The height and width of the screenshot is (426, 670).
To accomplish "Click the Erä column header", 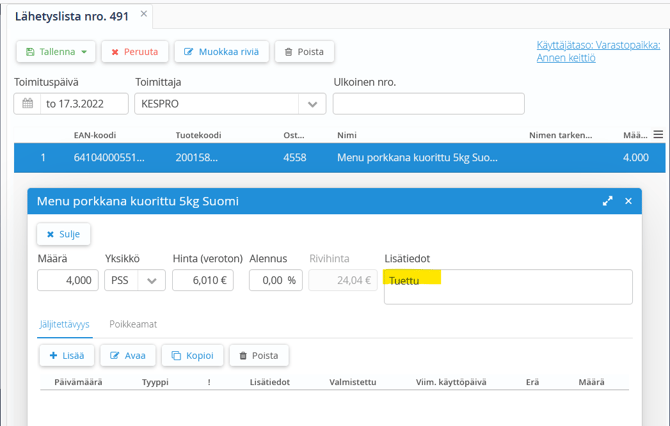I will pos(532,382).
